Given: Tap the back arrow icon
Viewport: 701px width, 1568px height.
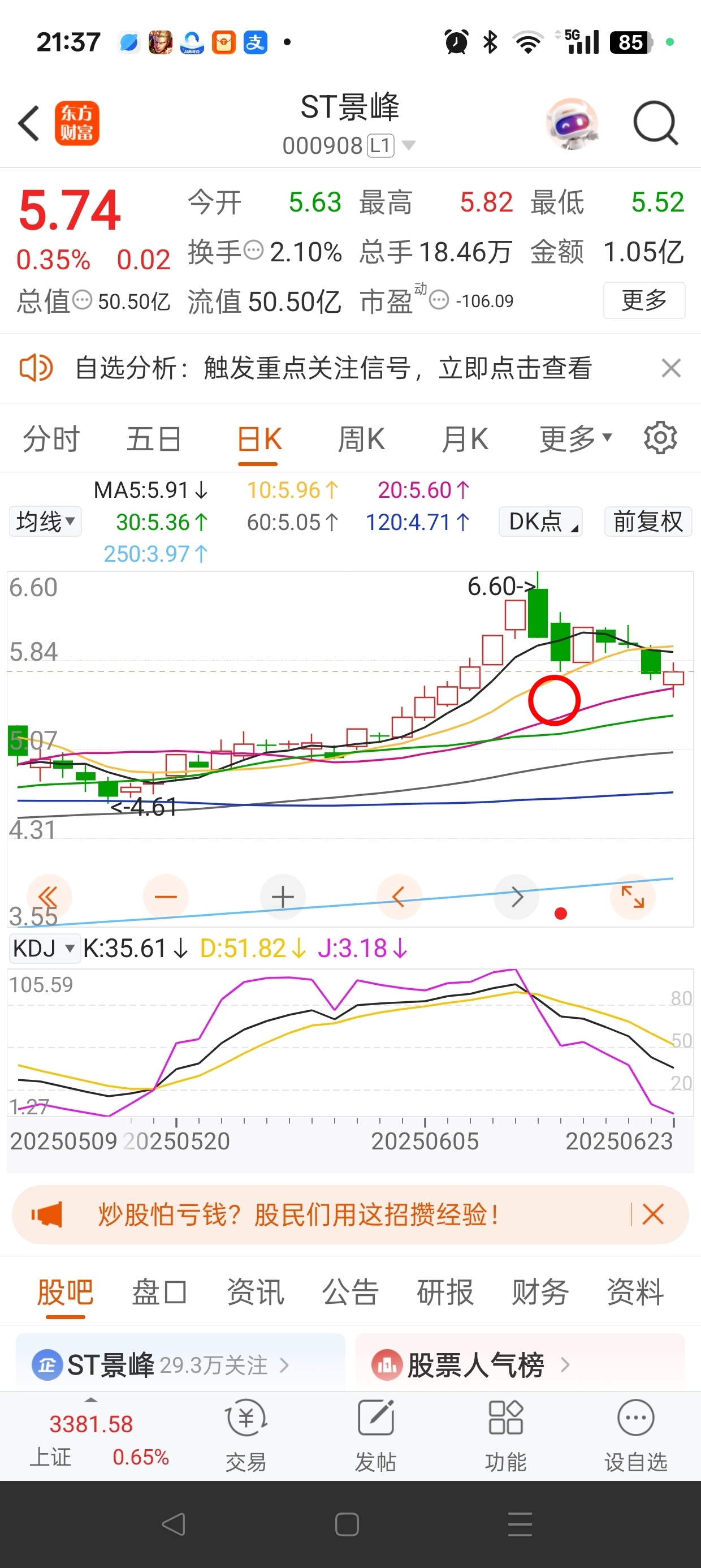Looking at the screenshot, I should 29,123.
